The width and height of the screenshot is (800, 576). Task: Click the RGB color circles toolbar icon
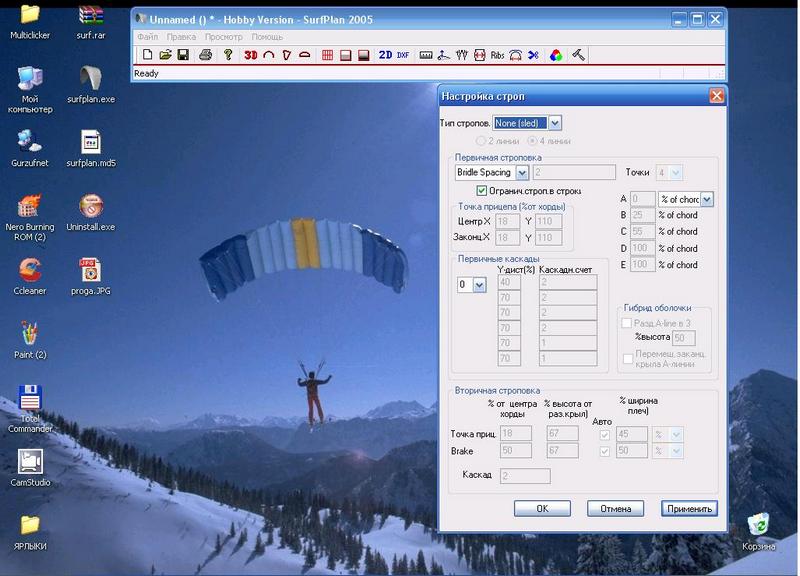click(x=556, y=55)
